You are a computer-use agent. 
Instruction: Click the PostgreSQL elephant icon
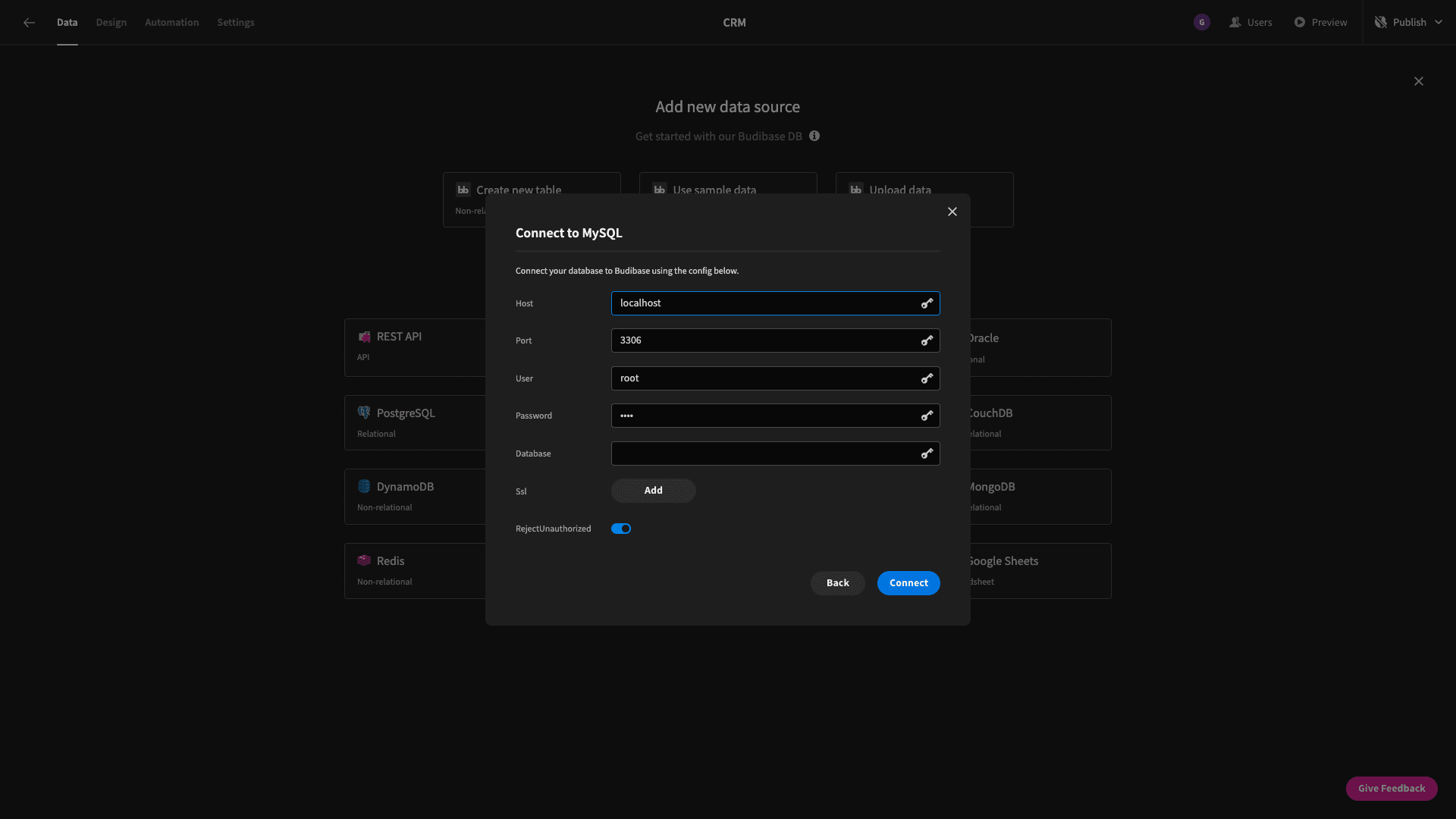pos(364,413)
